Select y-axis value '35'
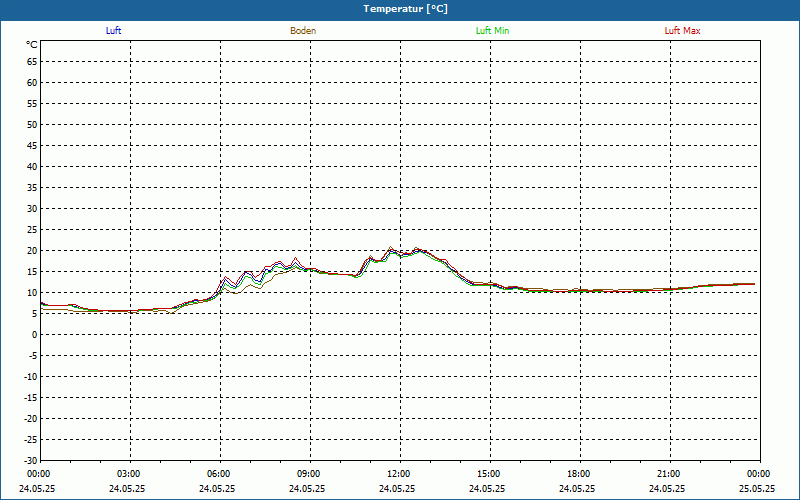Viewport: 800px width, 500px height. tap(32, 188)
